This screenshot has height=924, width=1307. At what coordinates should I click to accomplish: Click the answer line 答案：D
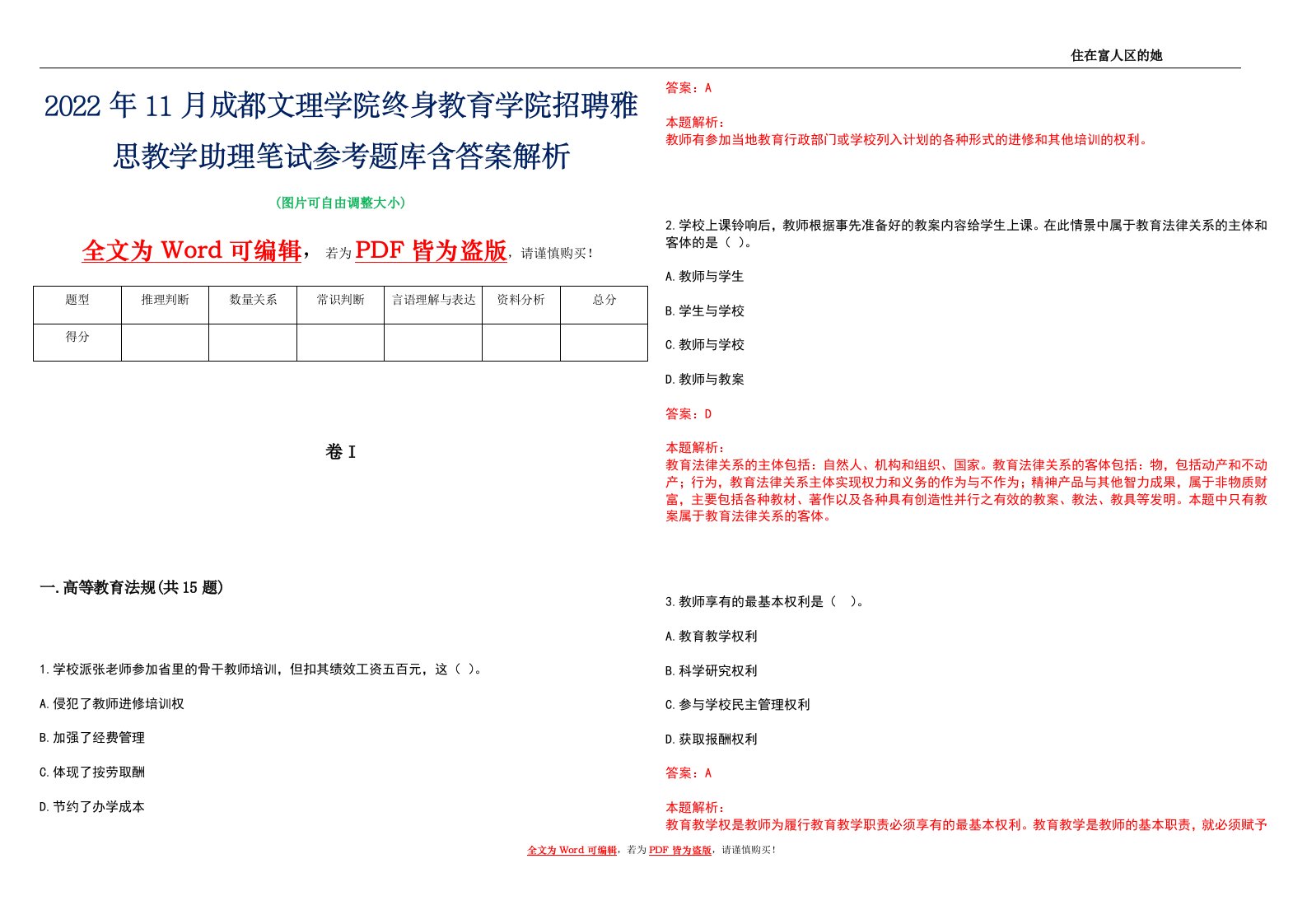(x=689, y=413)
